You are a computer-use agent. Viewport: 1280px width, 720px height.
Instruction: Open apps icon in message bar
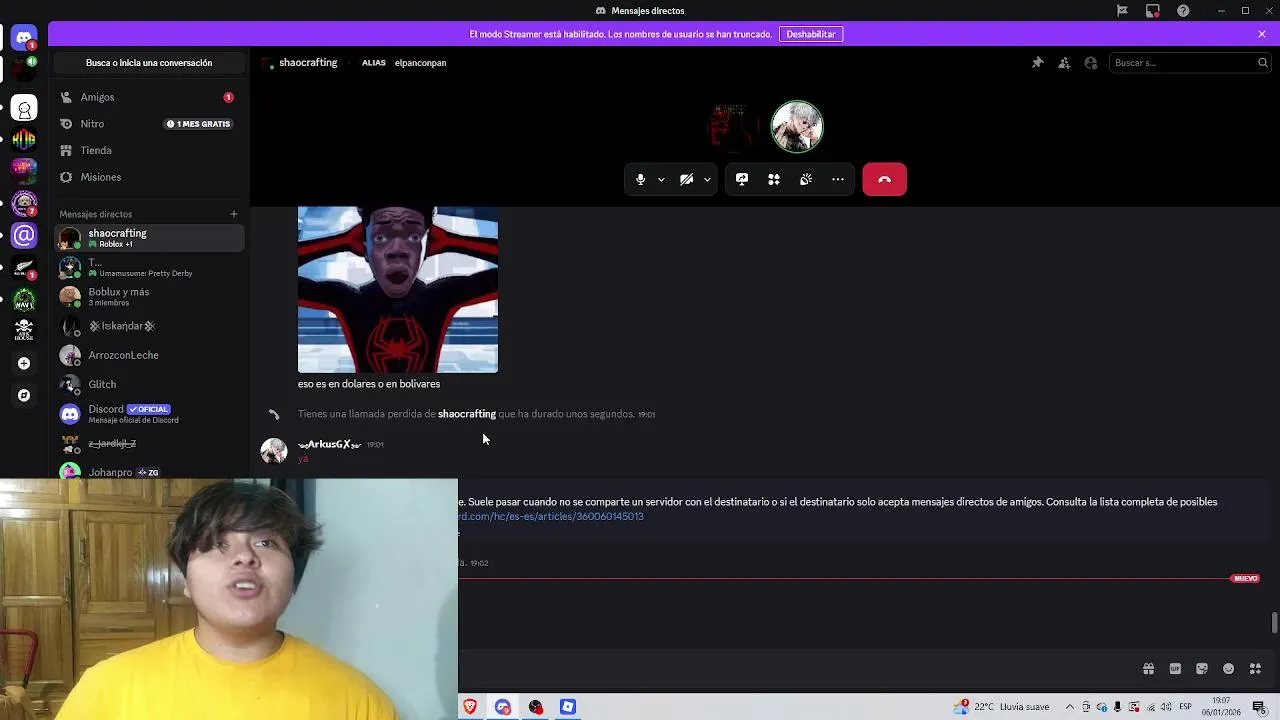tap(1256, 669)
